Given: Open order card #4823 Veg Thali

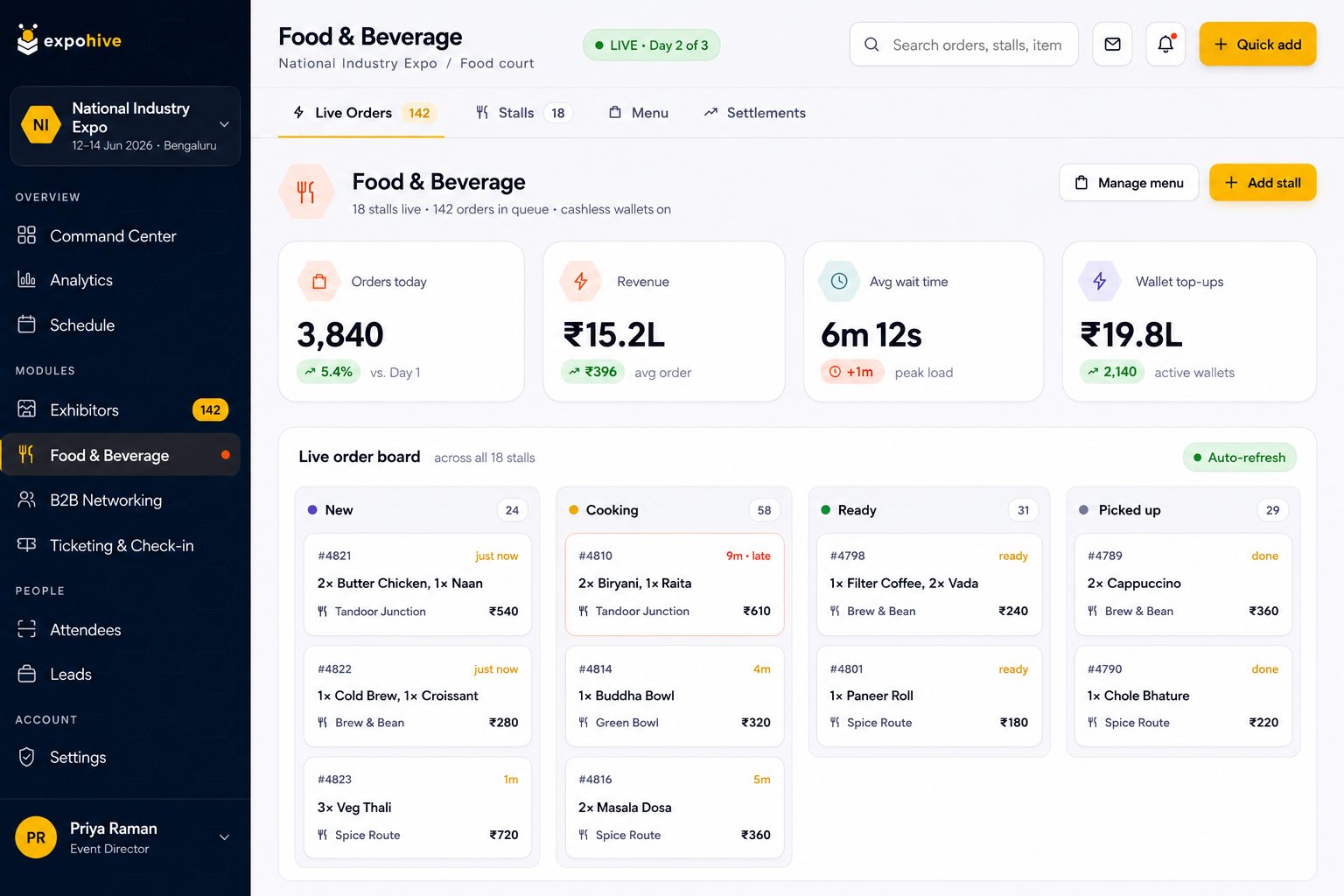Looking at the screenshot, I should click(x=417, y=807).
